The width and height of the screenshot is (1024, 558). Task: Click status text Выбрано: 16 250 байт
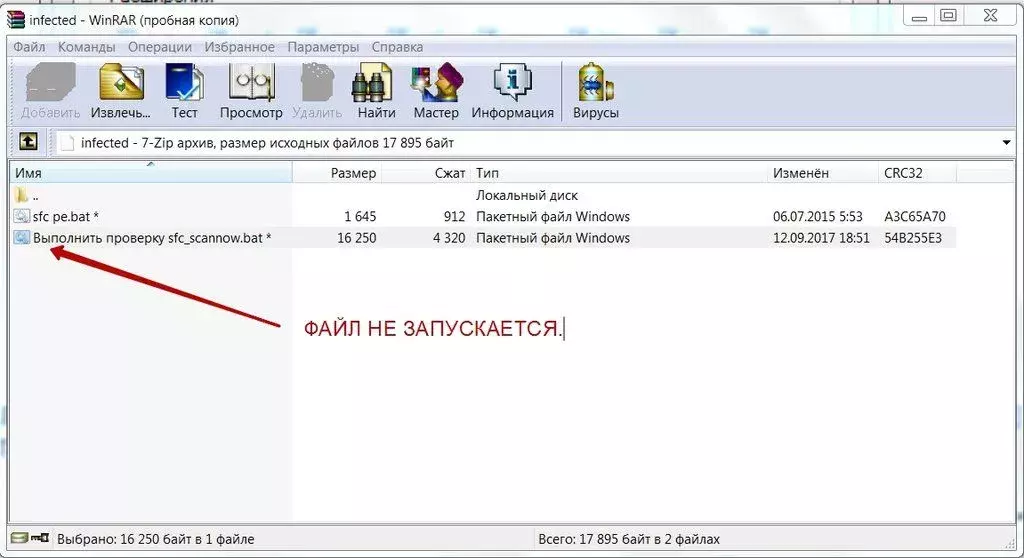[155, 539]
